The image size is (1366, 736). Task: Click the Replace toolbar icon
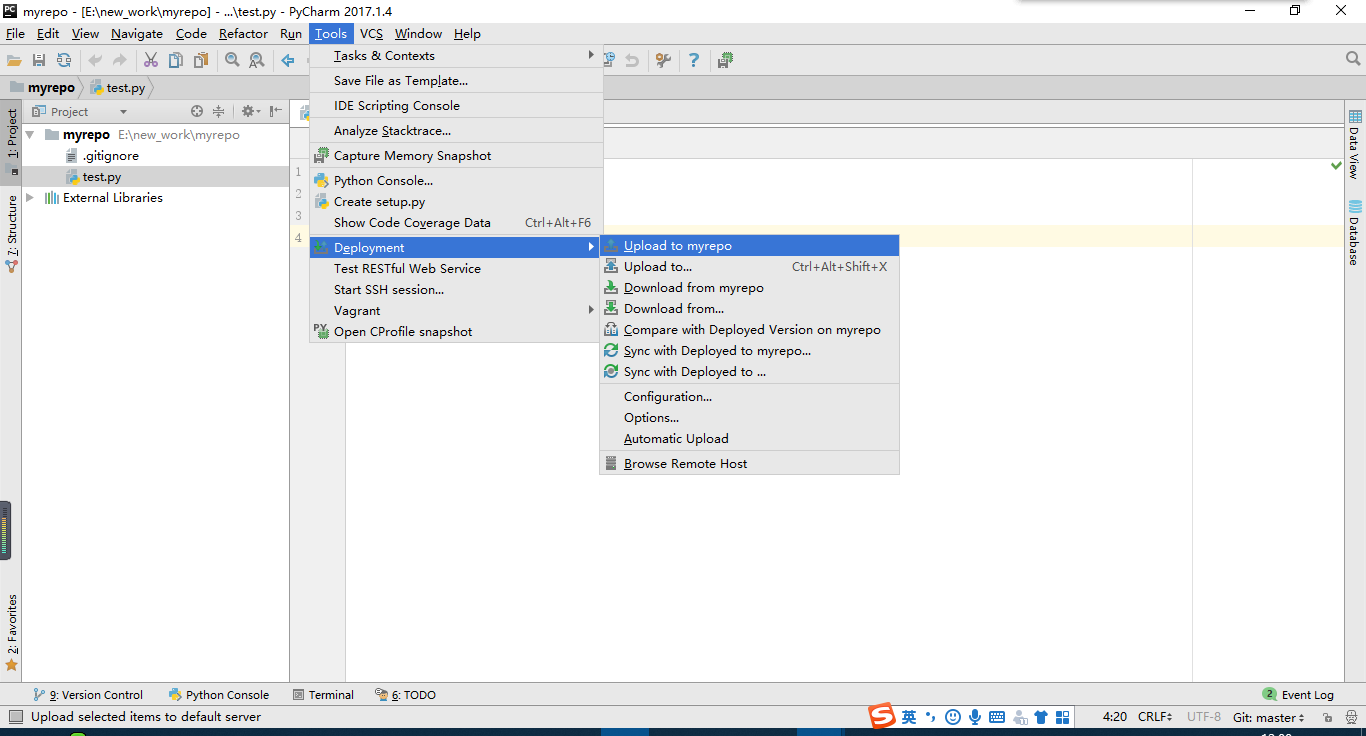pyautogui.click(x=257, y=61)
